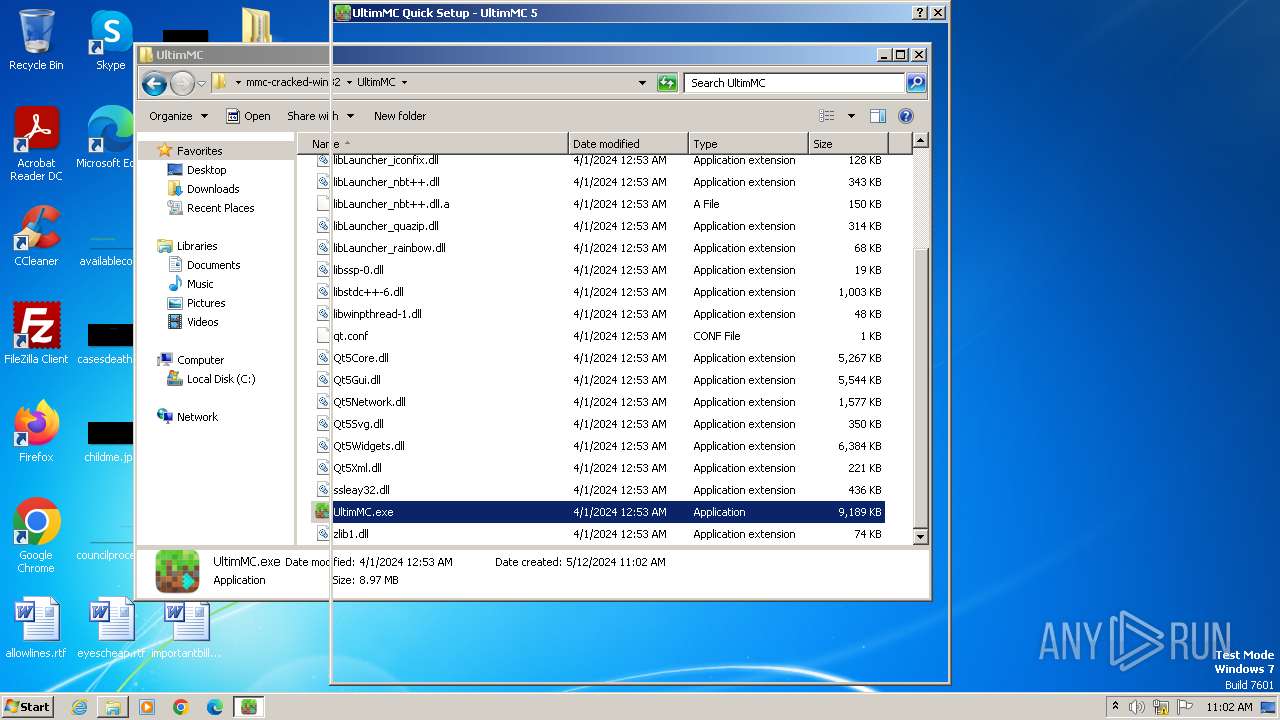Select Favorites in navigation pane
The height and width of the screenshot is (720, 1280).
199,151
